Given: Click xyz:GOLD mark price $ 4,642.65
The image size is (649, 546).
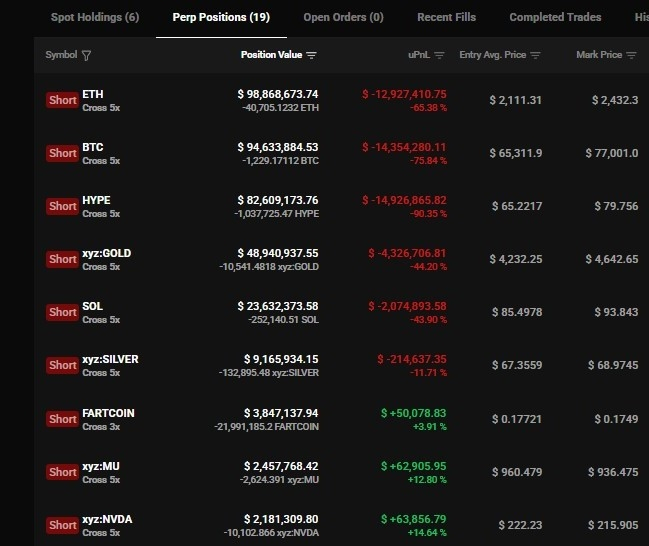Looking at the screenshot, I should [x=612, y=259].
